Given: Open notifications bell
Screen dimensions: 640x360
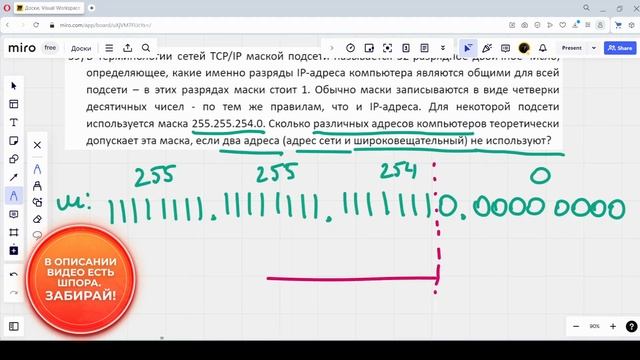Looking at the screenshot, I should click(x=542, y=48).
